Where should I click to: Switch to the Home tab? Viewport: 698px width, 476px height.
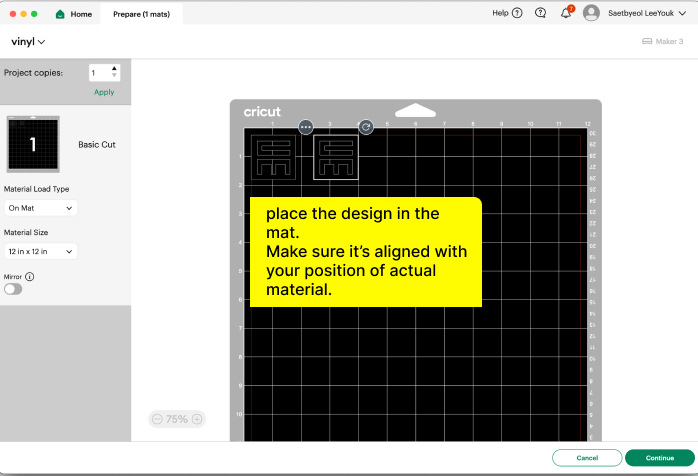coord(74,14)
